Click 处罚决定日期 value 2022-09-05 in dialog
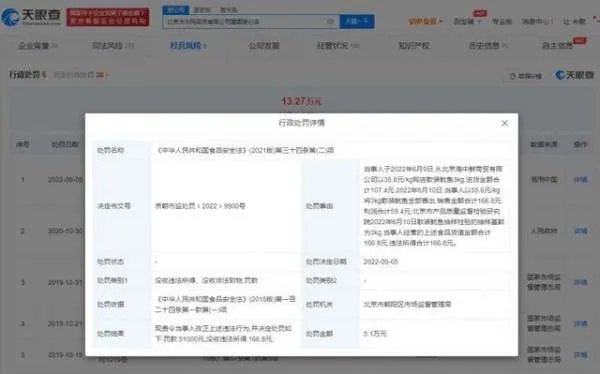Image resolution: width=600 pixels, height=374 pixels. [381, 262]
